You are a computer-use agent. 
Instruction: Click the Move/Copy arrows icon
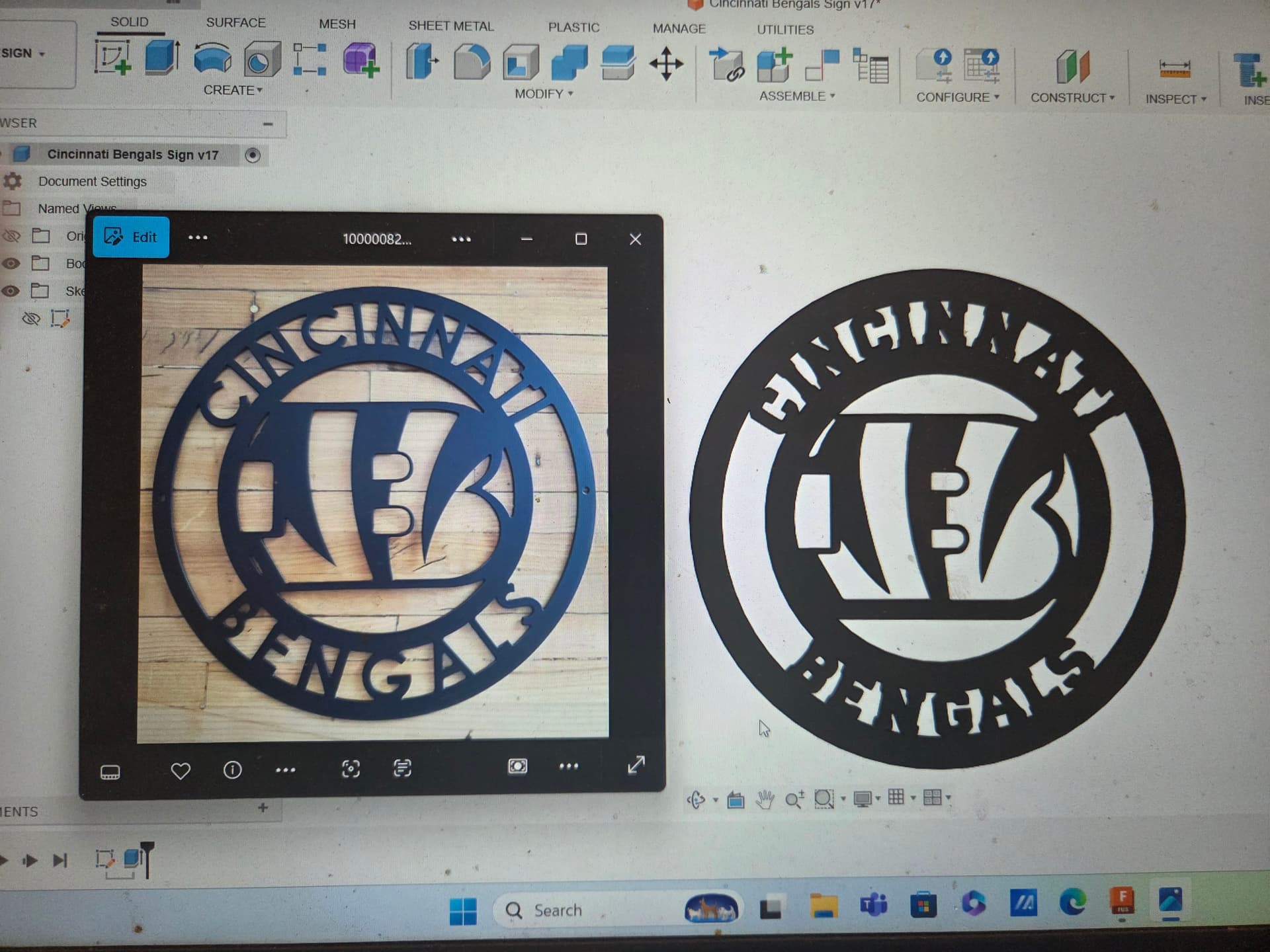pyautogui.click(x=666, y=64)
